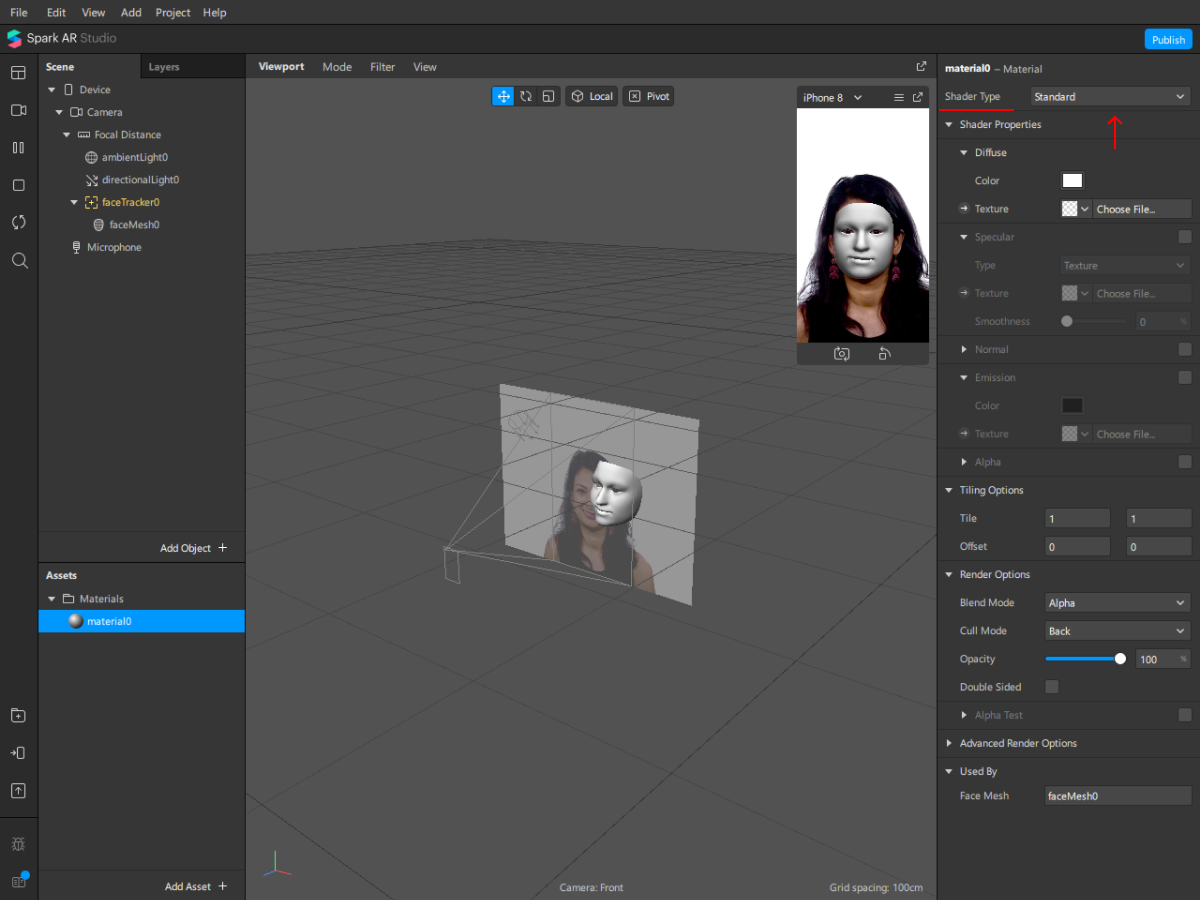Toggle the Double Sided checkbox

click(x=1052, y=687)
